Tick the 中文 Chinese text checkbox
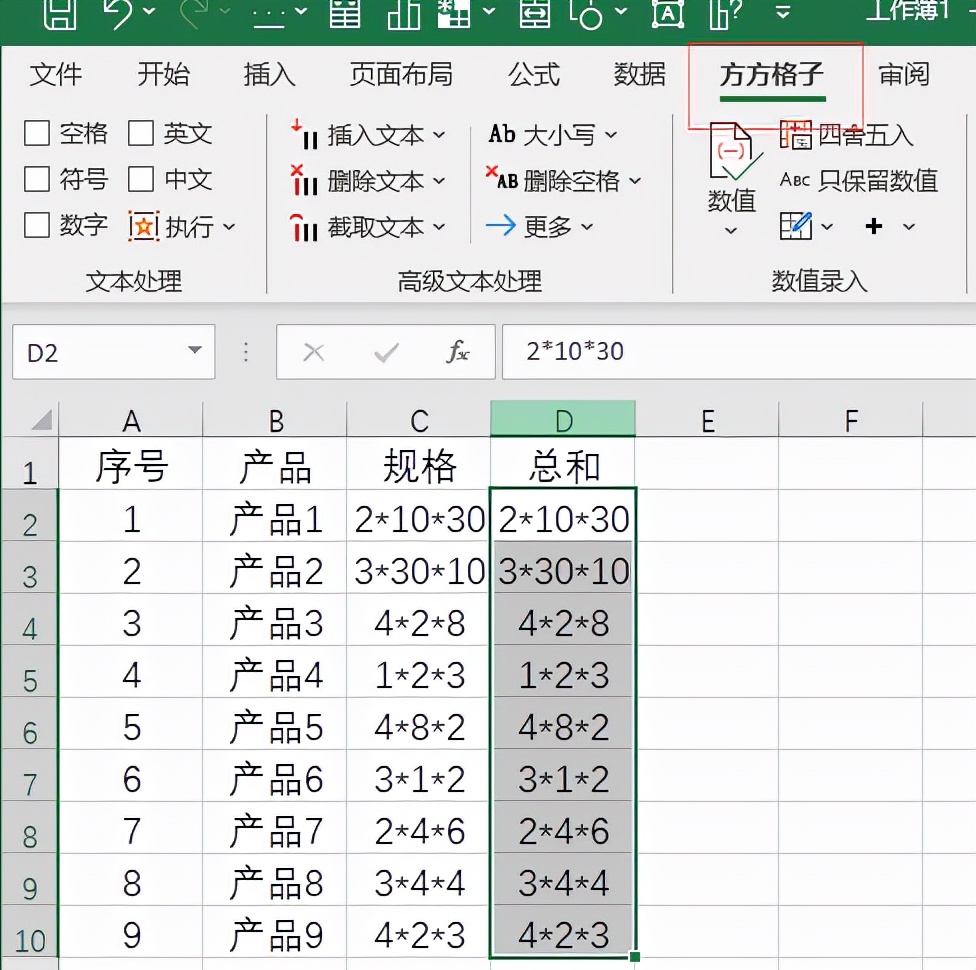This screenshot has height=970, width=976. (140, 179)
